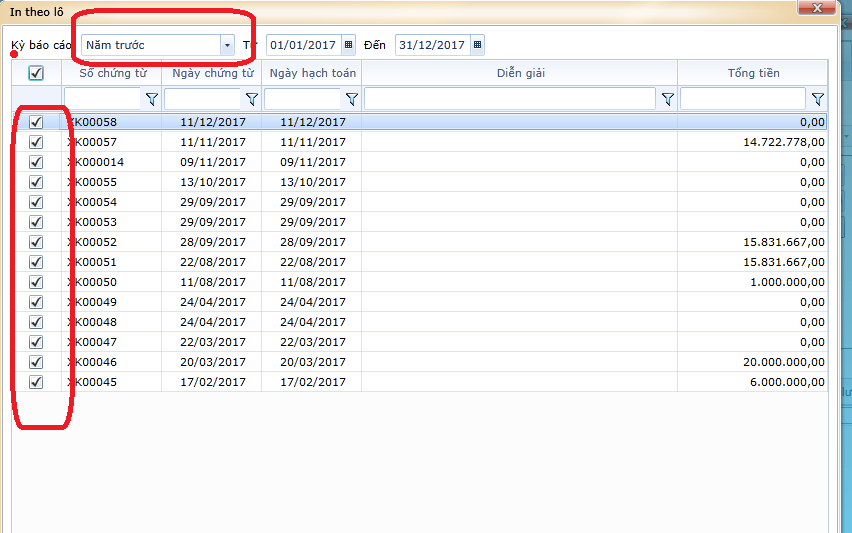Image resolution: width=852 pixels, height=533 pixels.
Task: Sort by Ngày chứng từ column header
Action: 212,73
